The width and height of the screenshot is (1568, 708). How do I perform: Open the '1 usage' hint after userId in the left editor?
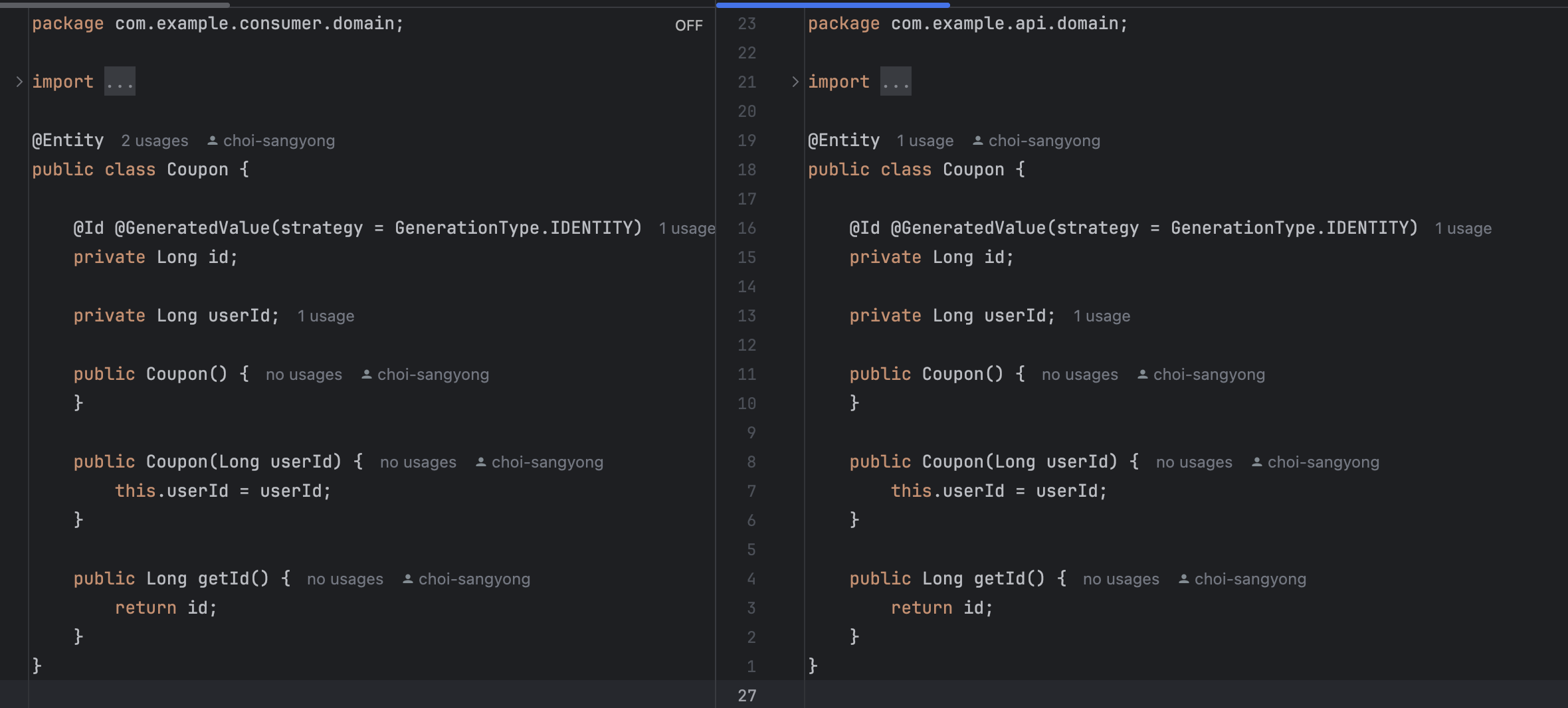click(x=326, y=316)
